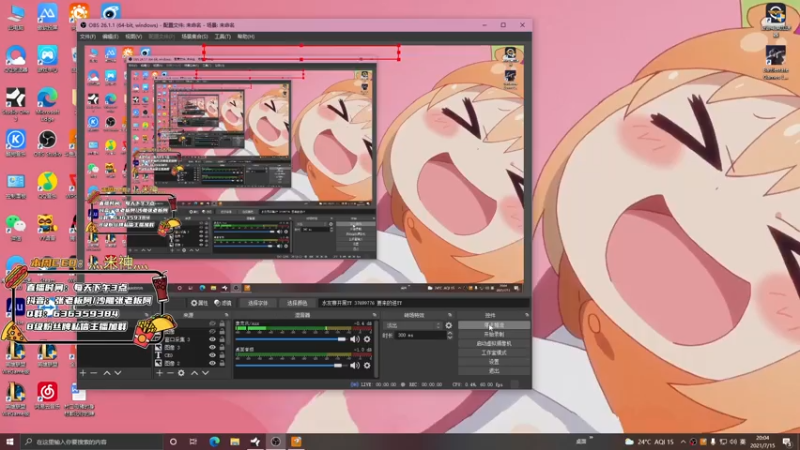Click the 开始录制 start recording button
Screen dimensions: 800x450
493,334
